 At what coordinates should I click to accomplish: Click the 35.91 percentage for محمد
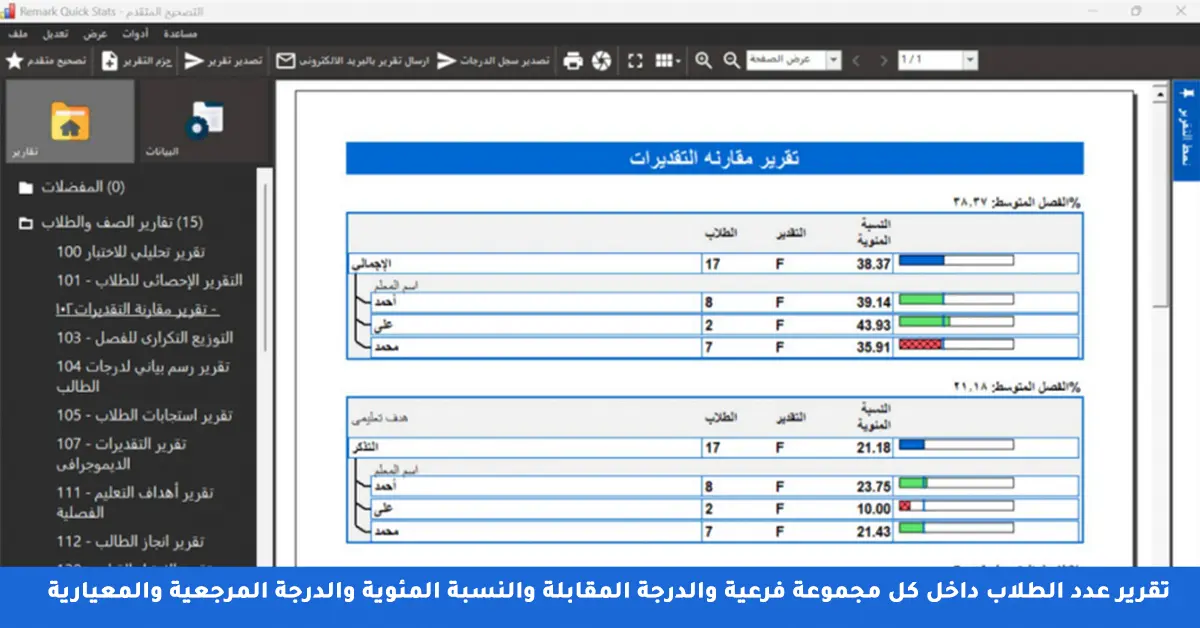click(872, 347)
